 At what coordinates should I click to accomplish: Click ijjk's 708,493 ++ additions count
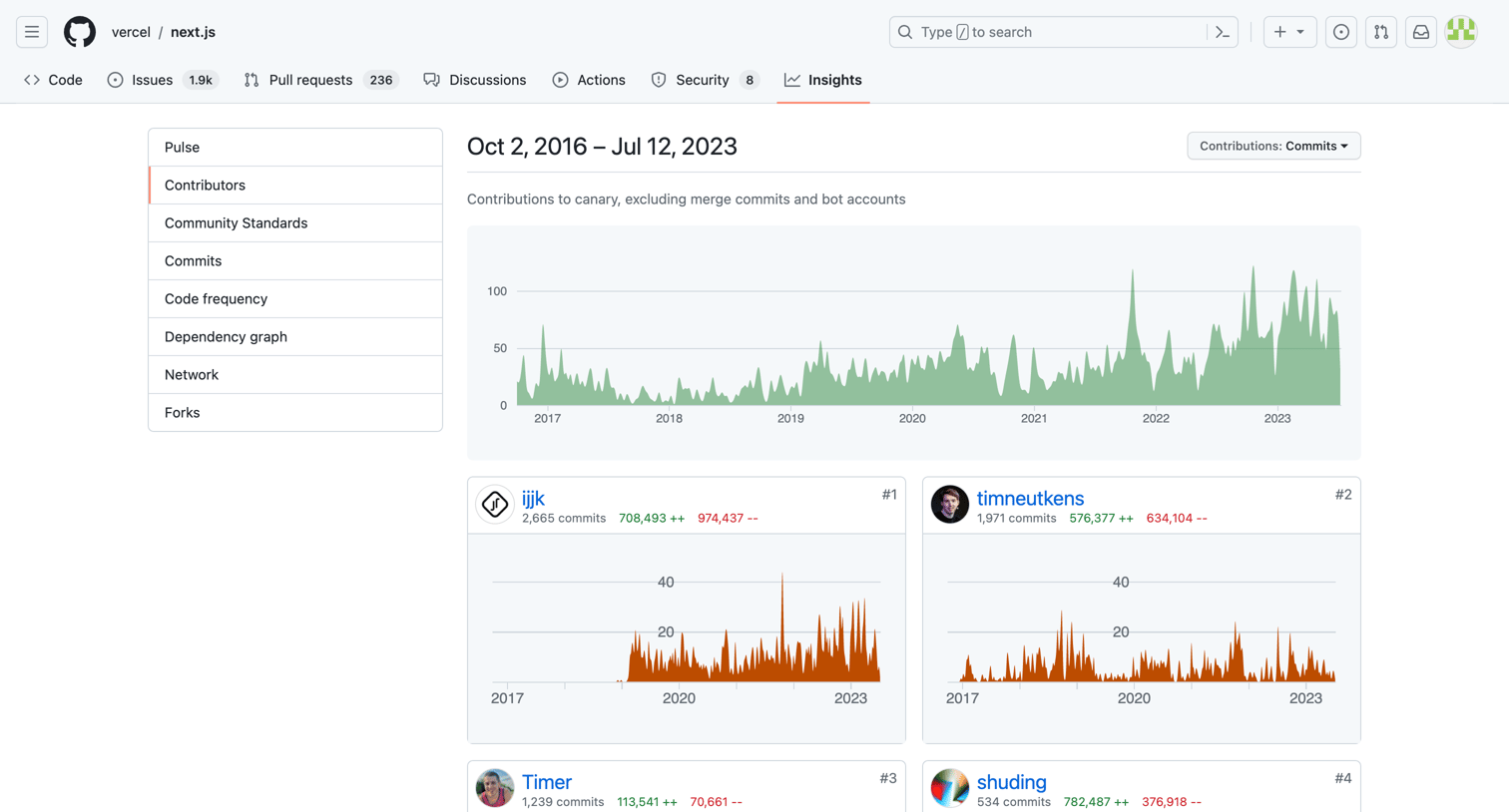tap(652, 519)
